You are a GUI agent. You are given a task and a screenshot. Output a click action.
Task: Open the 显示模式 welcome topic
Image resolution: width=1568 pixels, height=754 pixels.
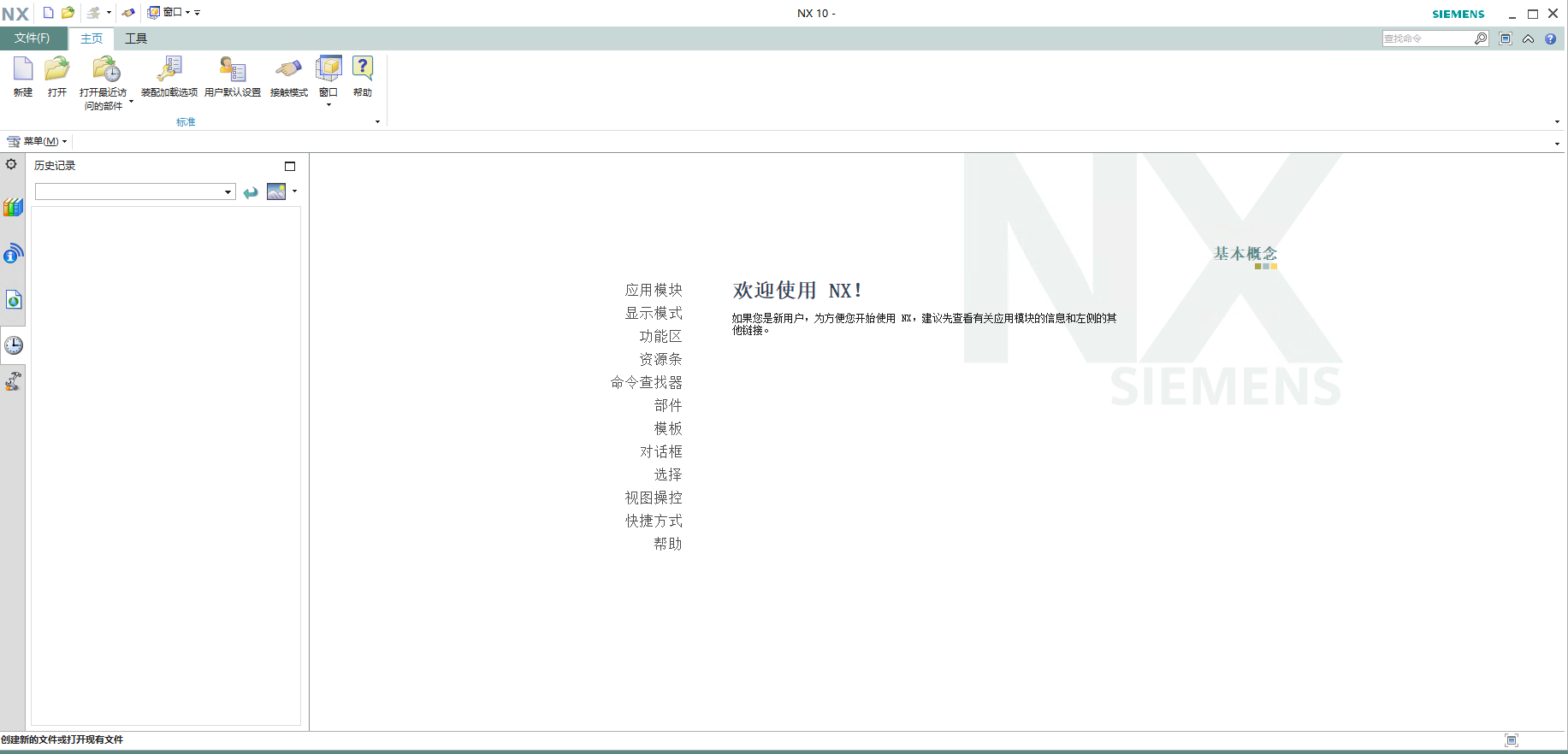pos(654,313)
